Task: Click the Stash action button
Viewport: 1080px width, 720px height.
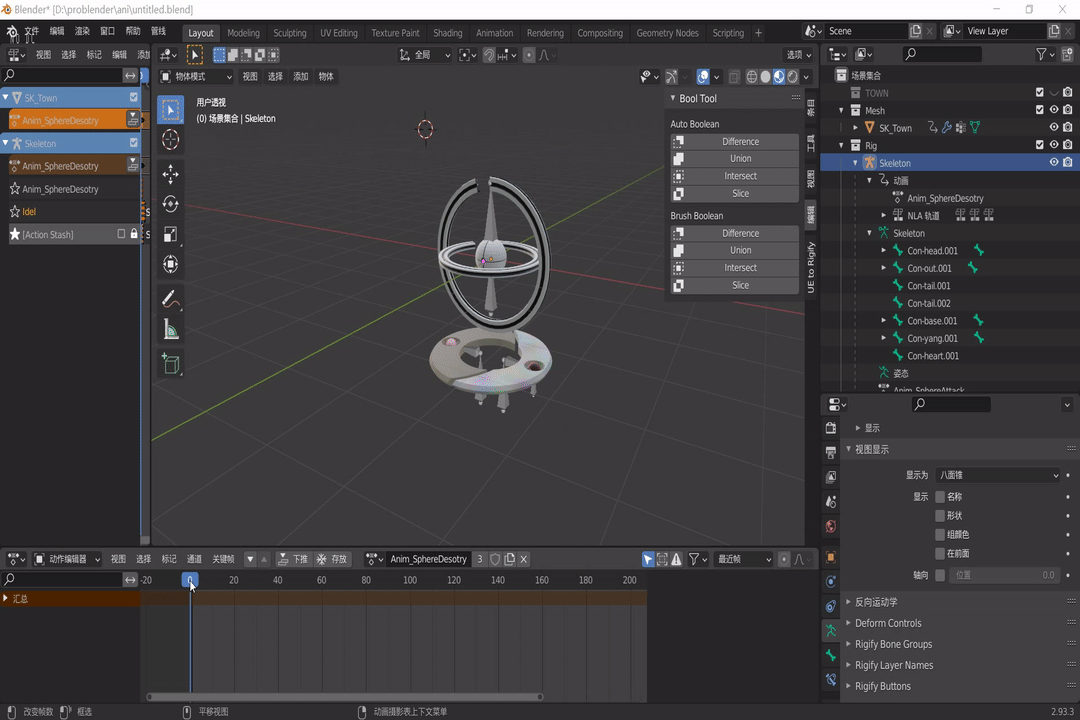Action: [x=332, y=559]
